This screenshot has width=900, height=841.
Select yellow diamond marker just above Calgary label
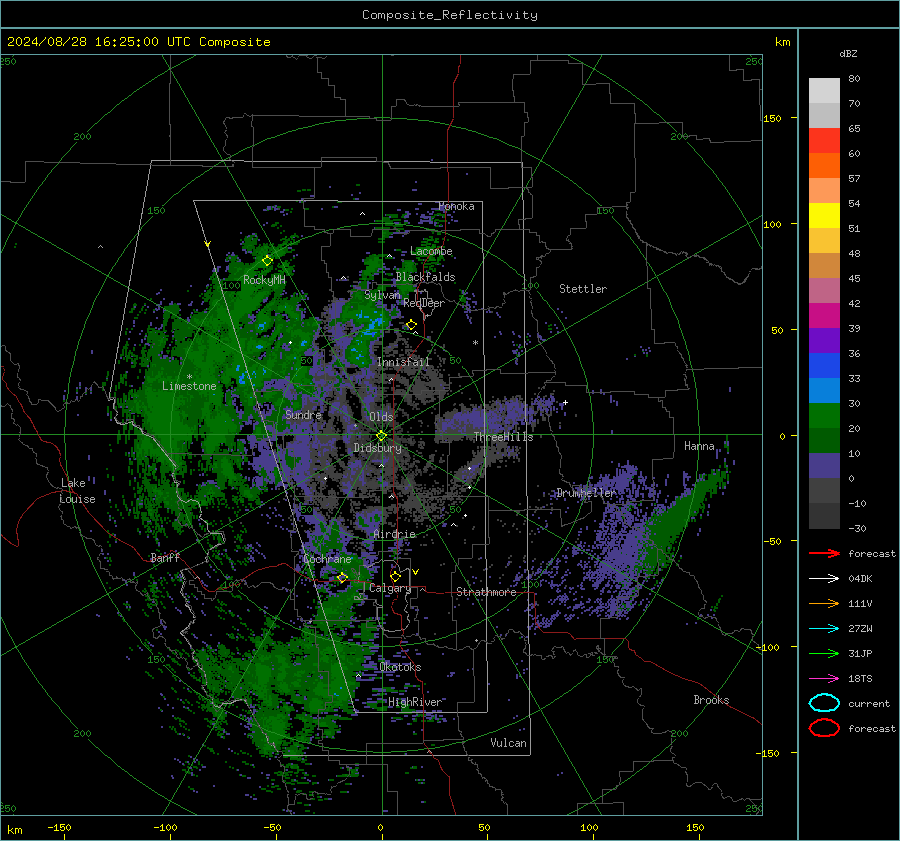[x=395, y=576]
